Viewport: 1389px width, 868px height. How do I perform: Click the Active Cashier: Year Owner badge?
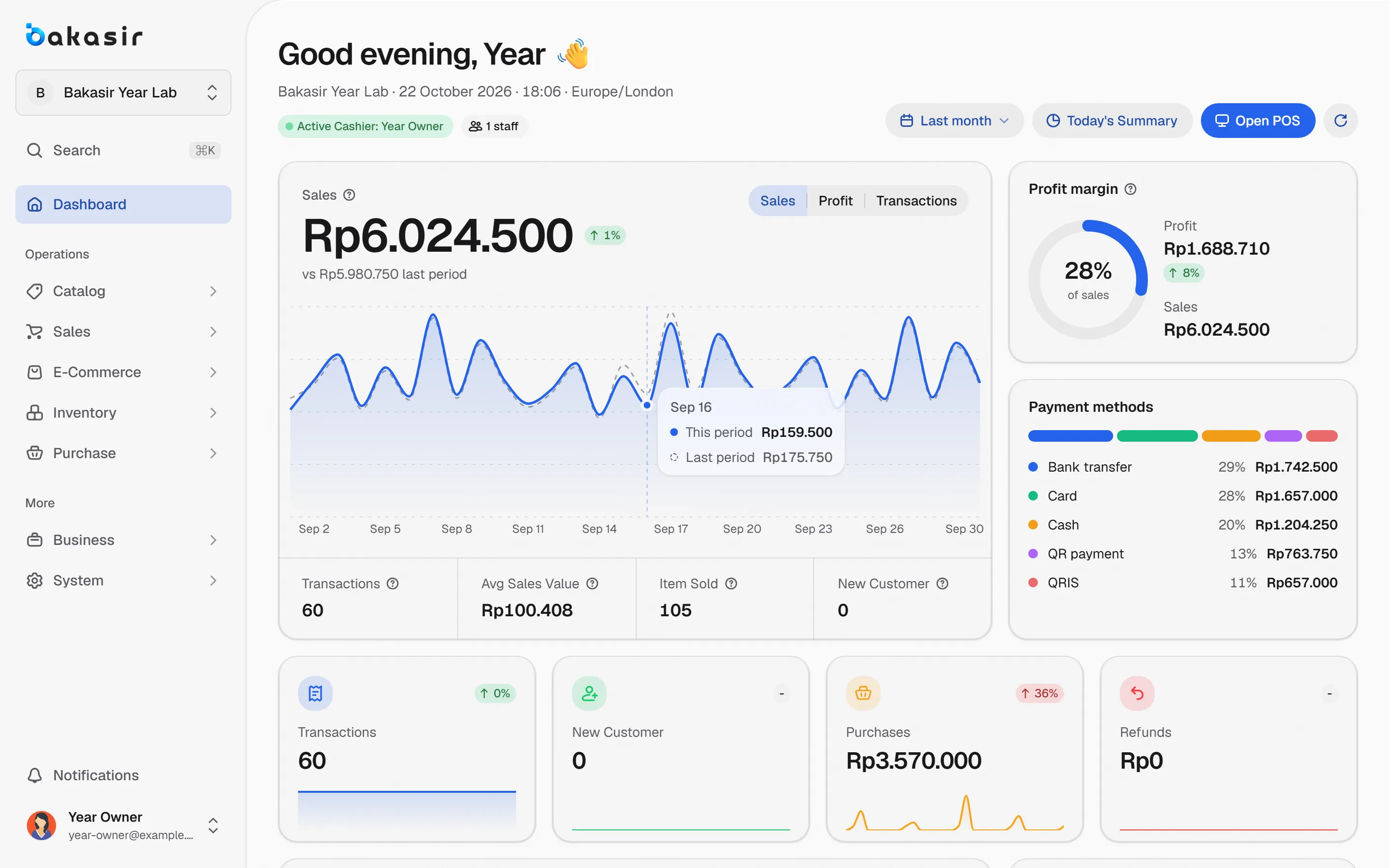point(365,126)
